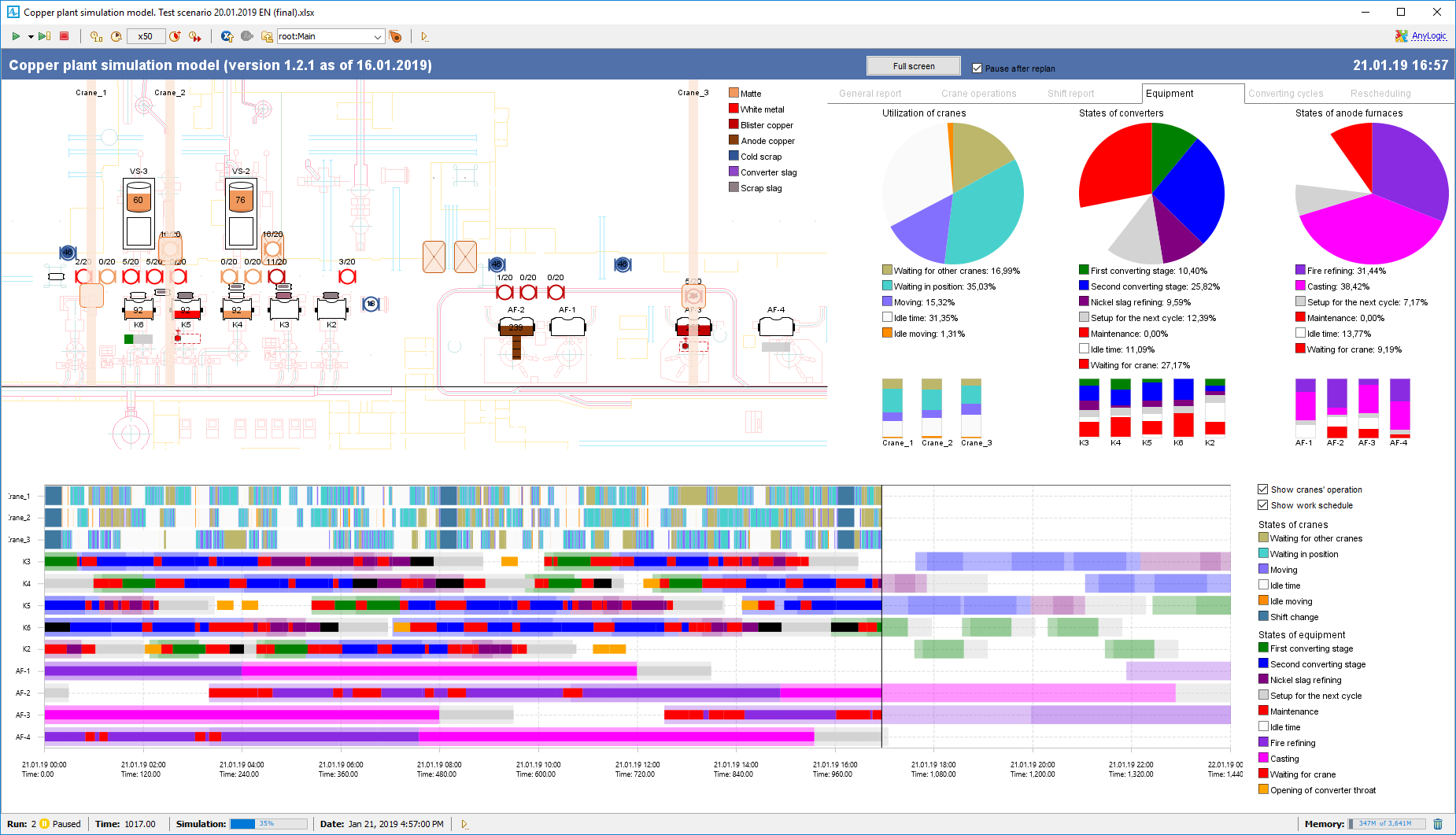This screenshot has width=1456, height=835.
Task: Click the orange snapshot icon after root:Main
Action: [x=396, y=36]
